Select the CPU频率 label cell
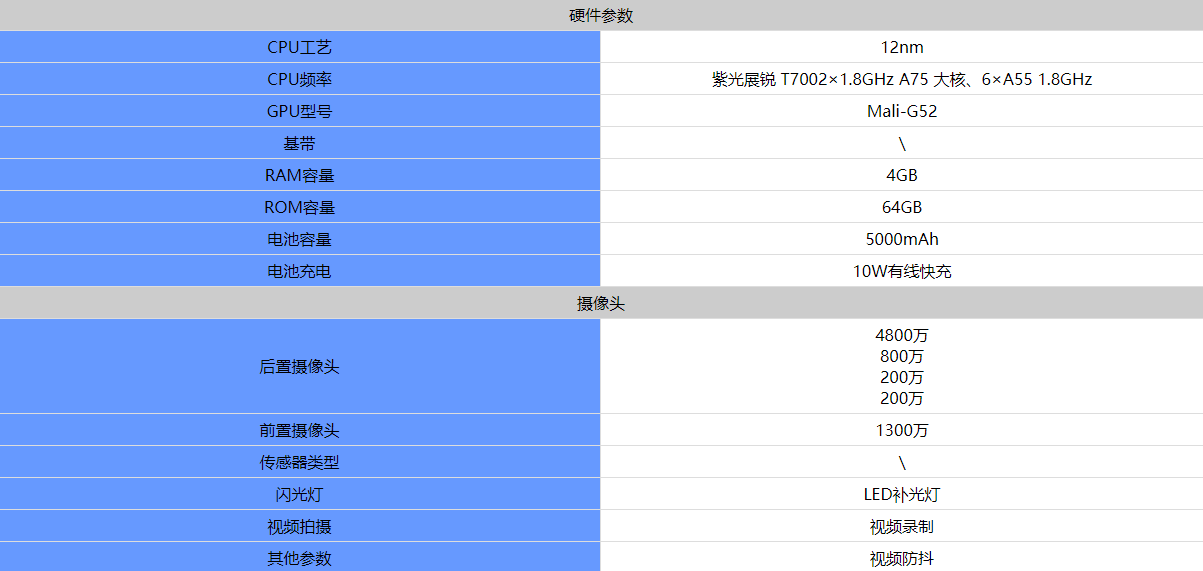Screen dimensions: 1203x571 coord(300,79)
